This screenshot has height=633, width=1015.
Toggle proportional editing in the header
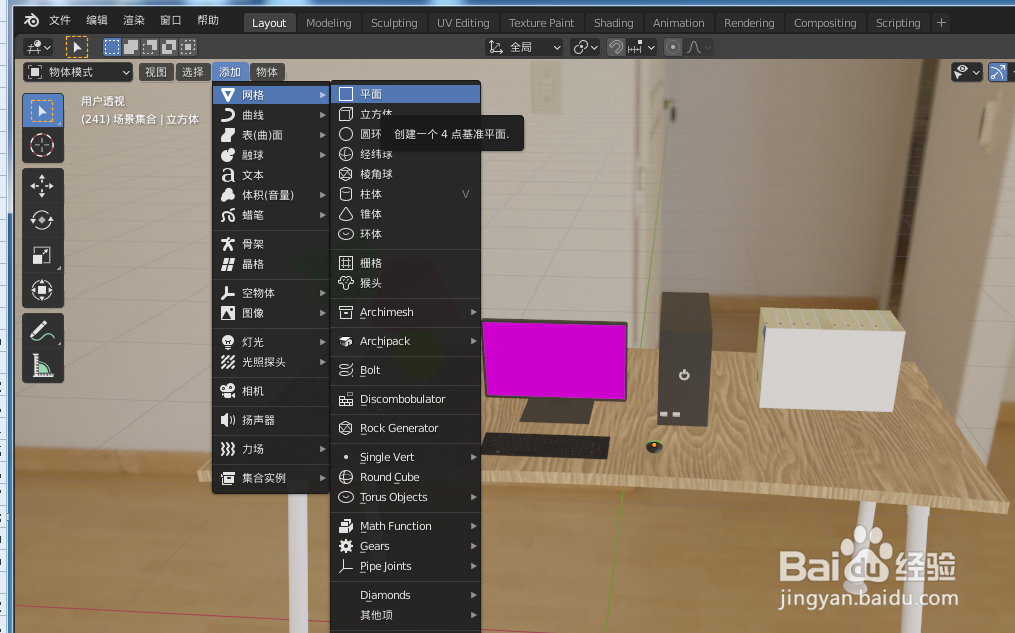tap(674, 47)
